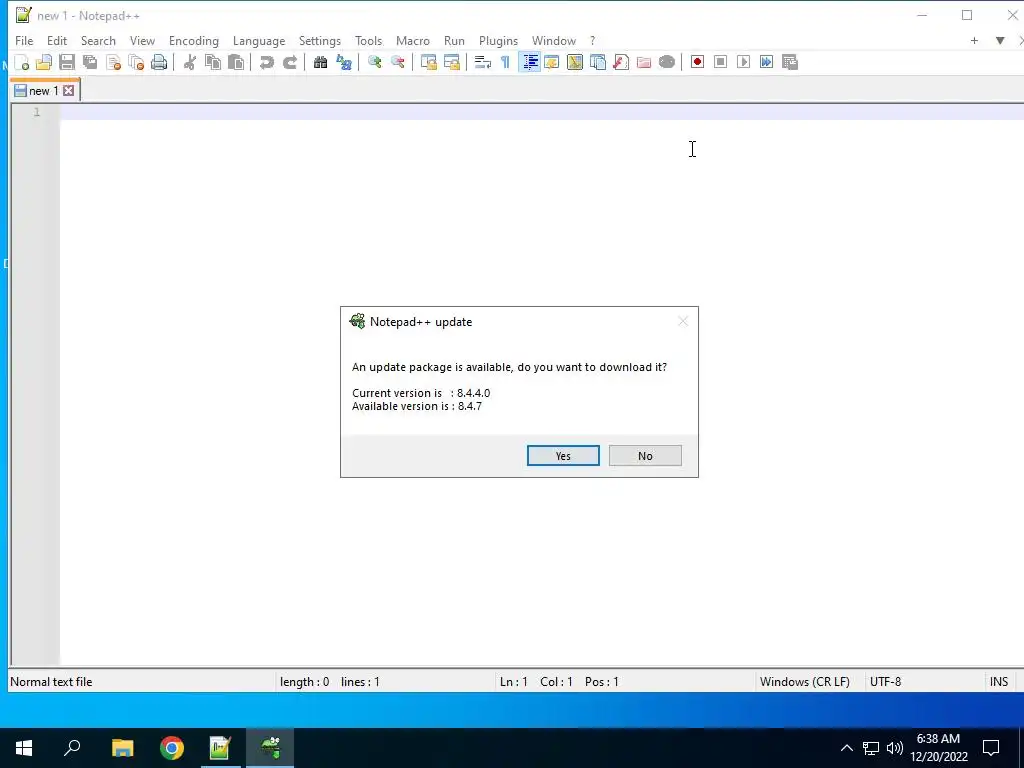1024x768 pixels.
Task: Open the Windows Start menu
Action: [x=24, y=748]
